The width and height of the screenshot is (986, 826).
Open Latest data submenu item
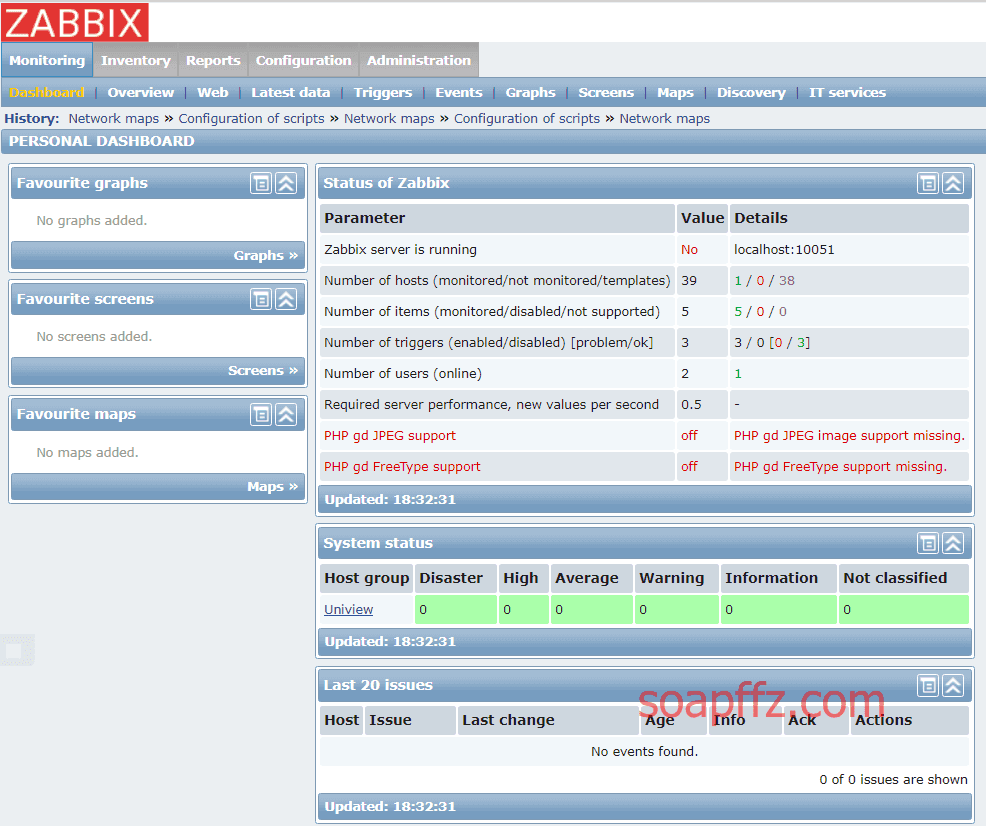pyautogui.click(x=291, y=92)
